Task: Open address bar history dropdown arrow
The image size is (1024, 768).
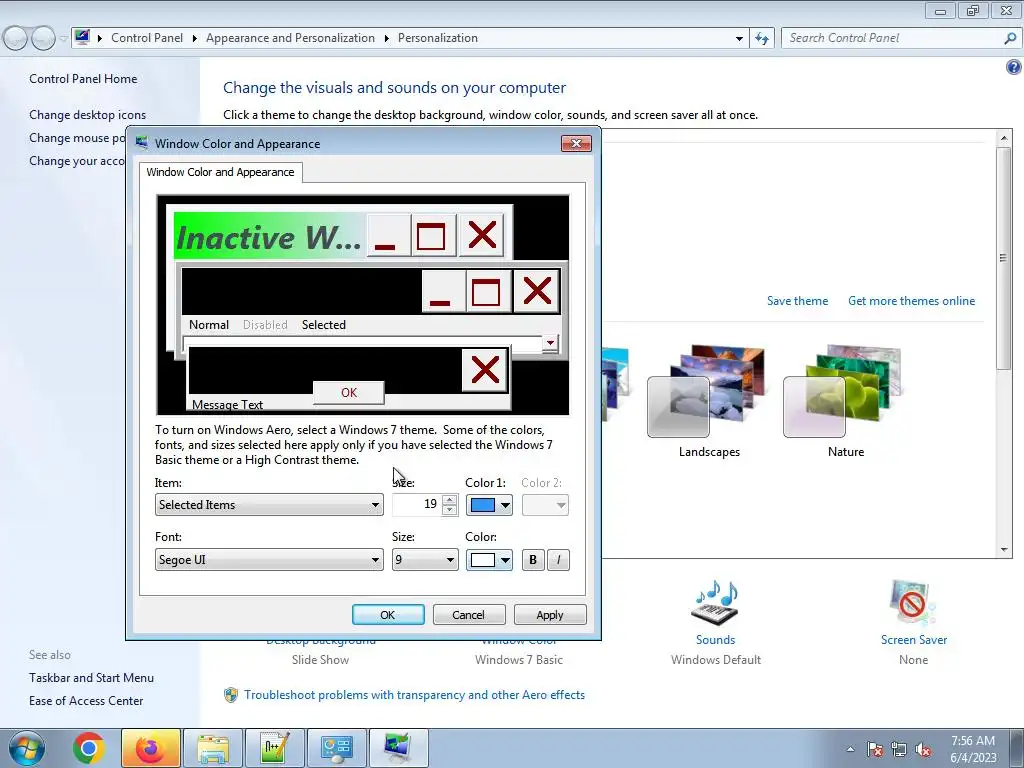Action: (739, 39)
